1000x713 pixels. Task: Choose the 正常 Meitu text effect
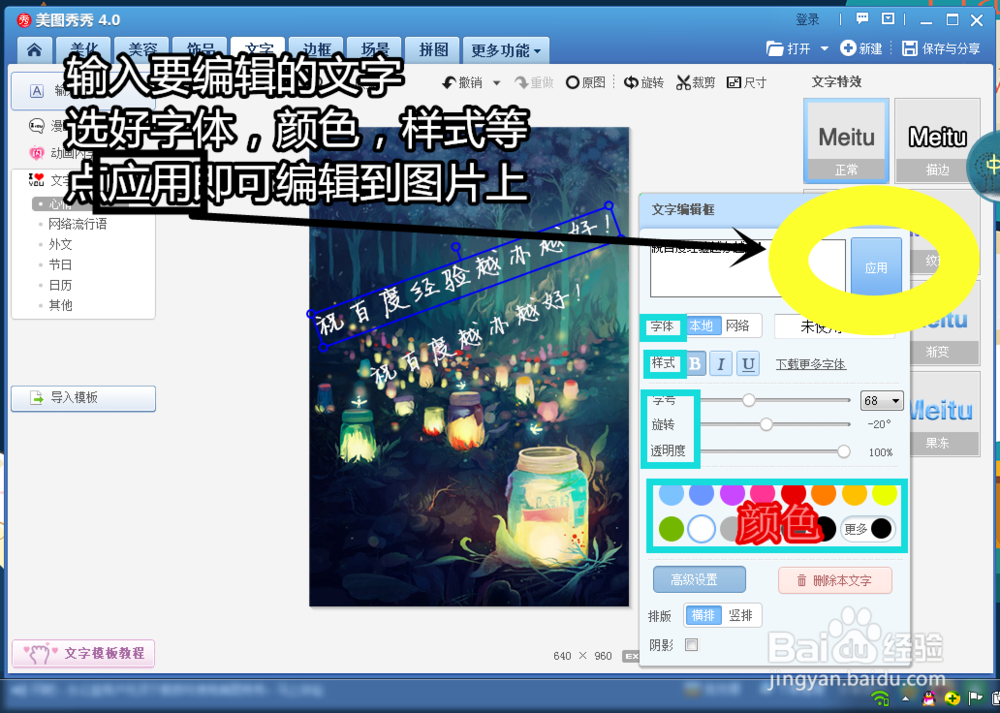[x=846, y=141]
